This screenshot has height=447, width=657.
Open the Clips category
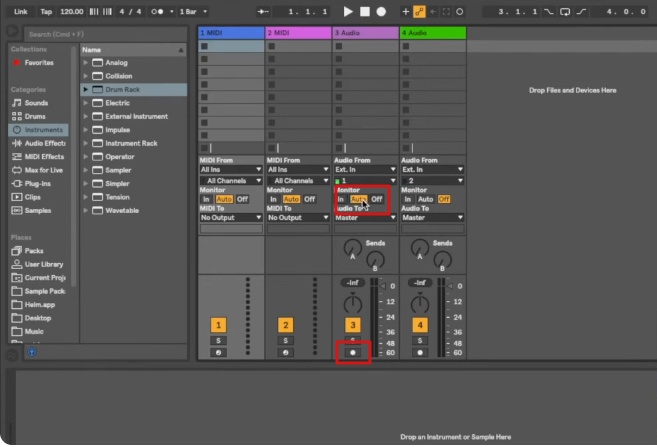coord(26,197)
